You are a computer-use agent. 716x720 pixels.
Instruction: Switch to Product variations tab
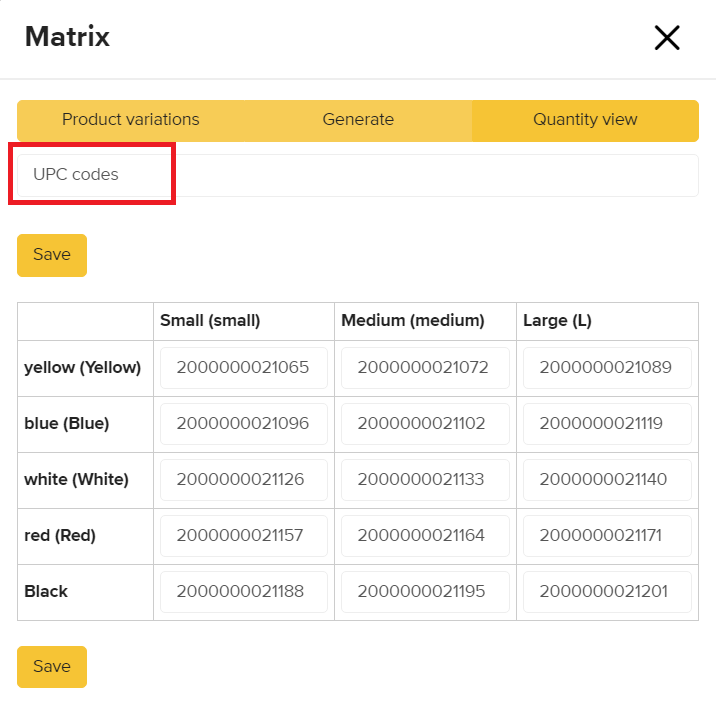pyautogui.click(x=130, y=120)
